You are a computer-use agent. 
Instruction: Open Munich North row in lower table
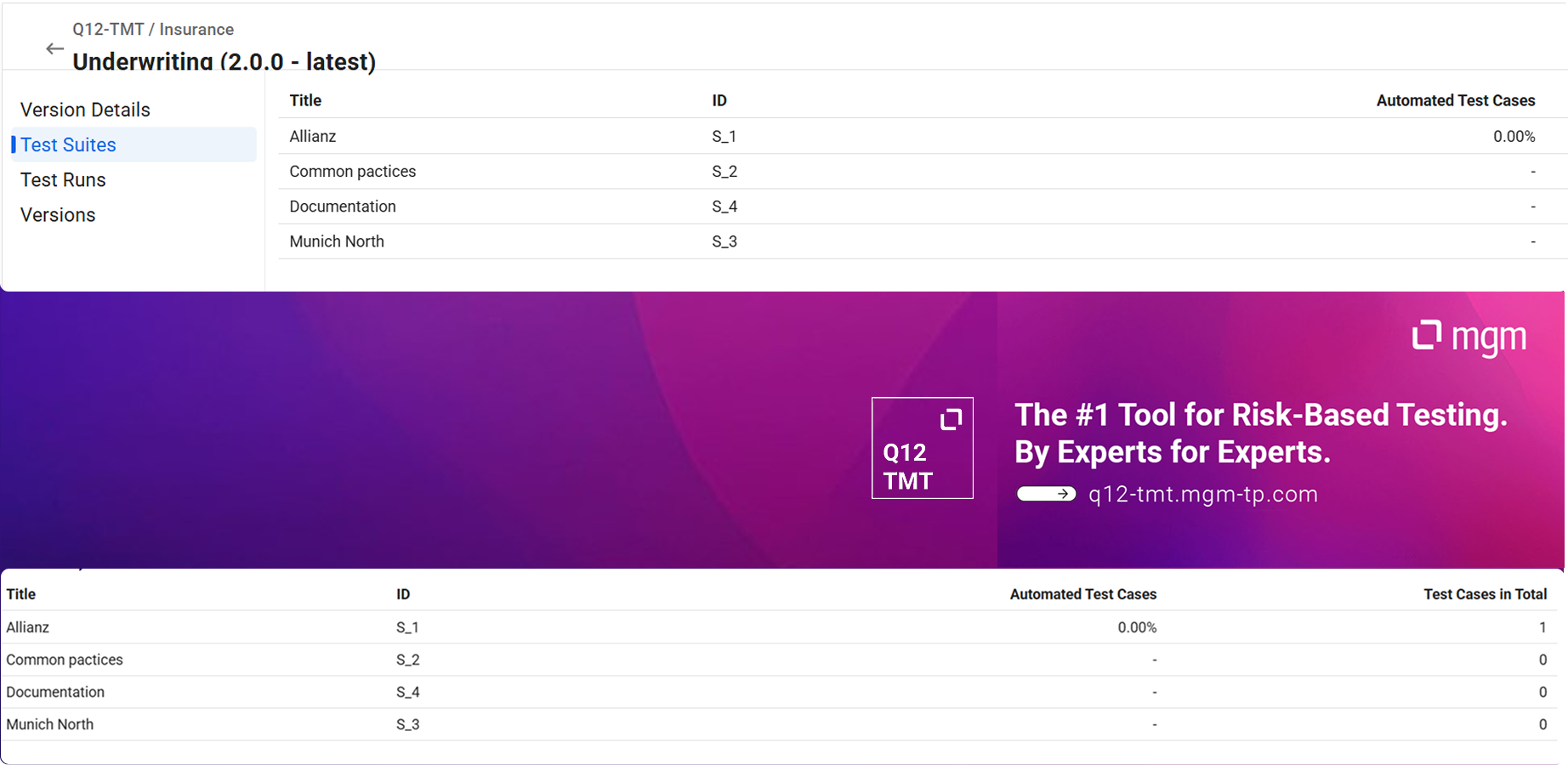[780, 724]
